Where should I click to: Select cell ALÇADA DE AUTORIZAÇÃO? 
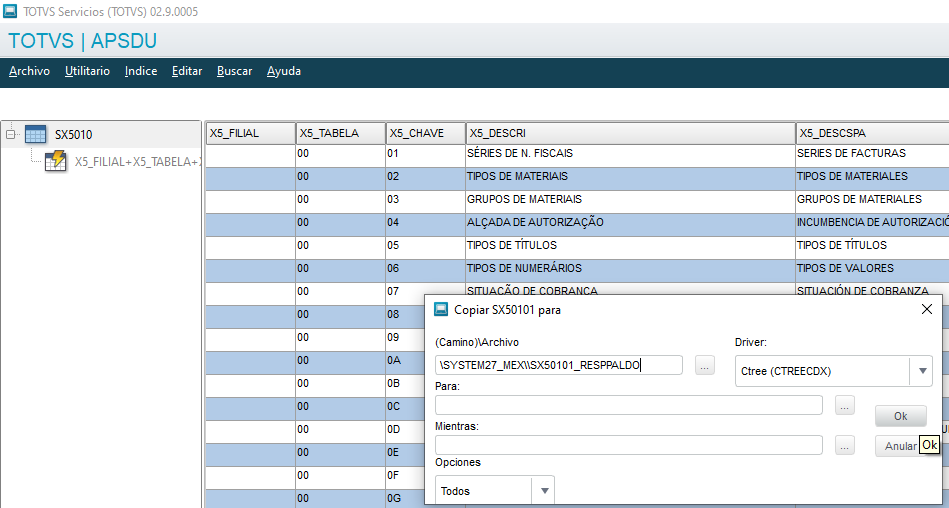point(631,225)
